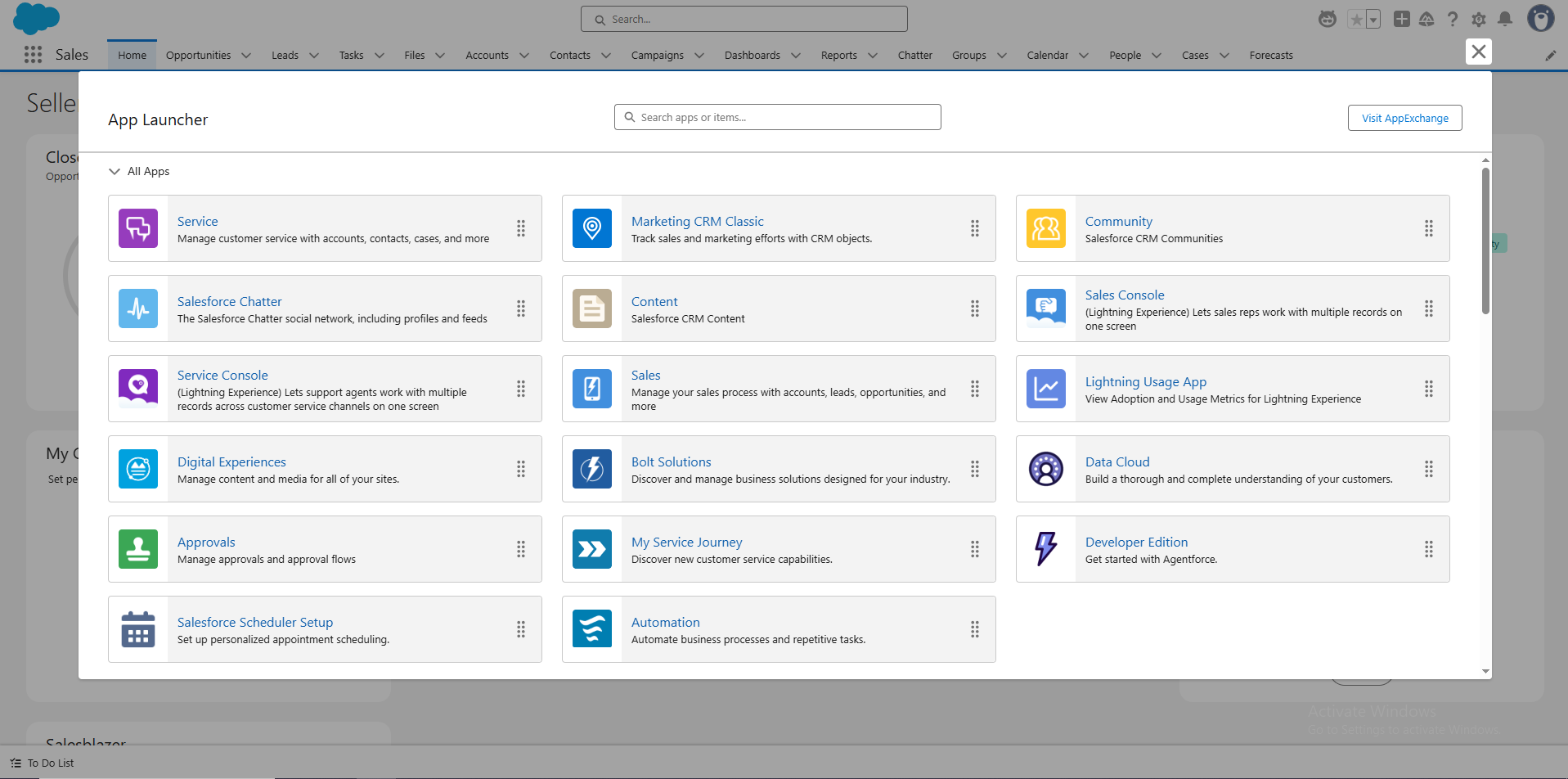The width and height of the screenshot is (1568, 779).
Task: Click the Salesforce Scheduler Setup calendar icon
Action: tap(138, 629)
